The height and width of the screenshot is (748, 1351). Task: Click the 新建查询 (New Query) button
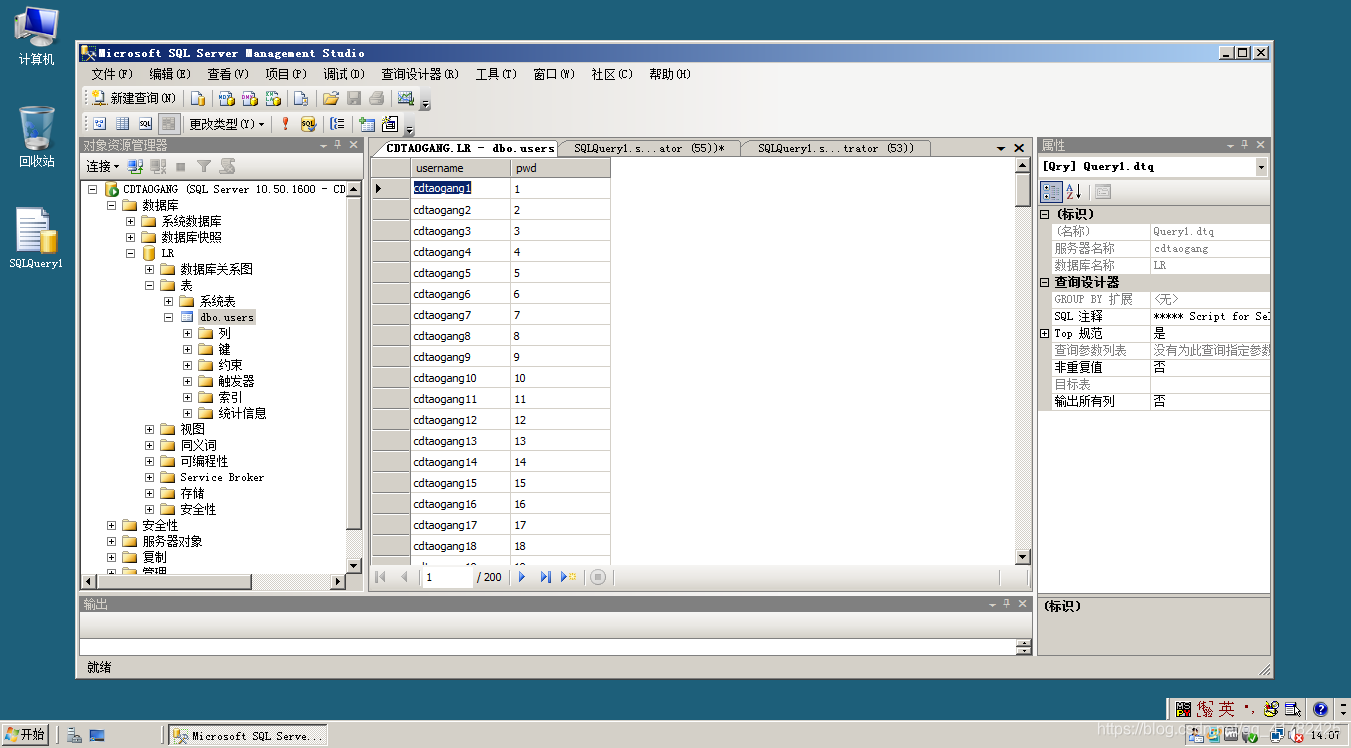coord(133,98)
